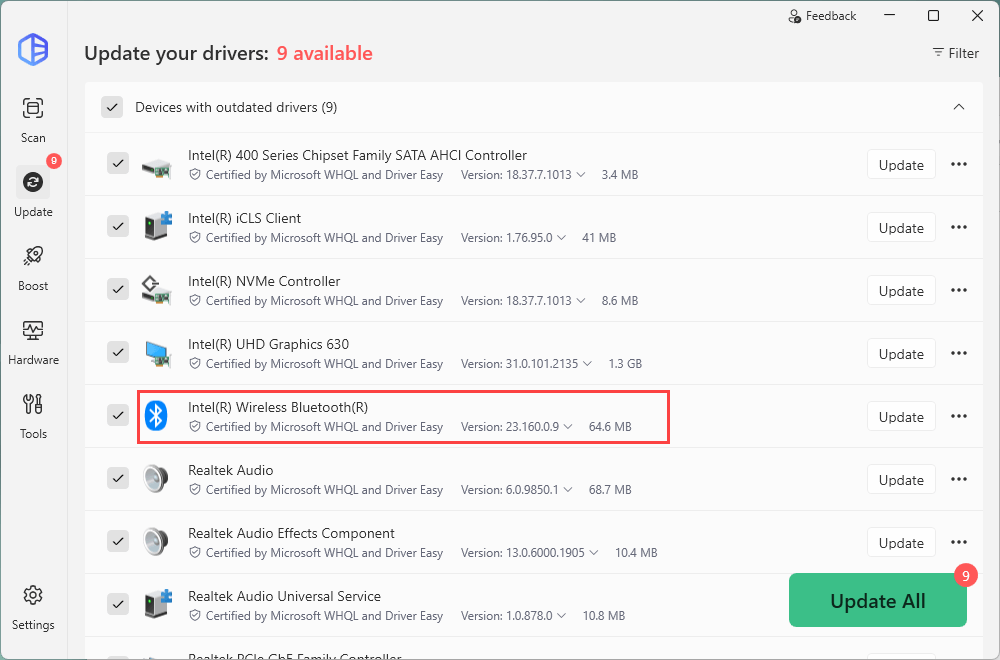Open the Boost rocket section
This screenshot has width=1000, height=660.
point(33,266)
